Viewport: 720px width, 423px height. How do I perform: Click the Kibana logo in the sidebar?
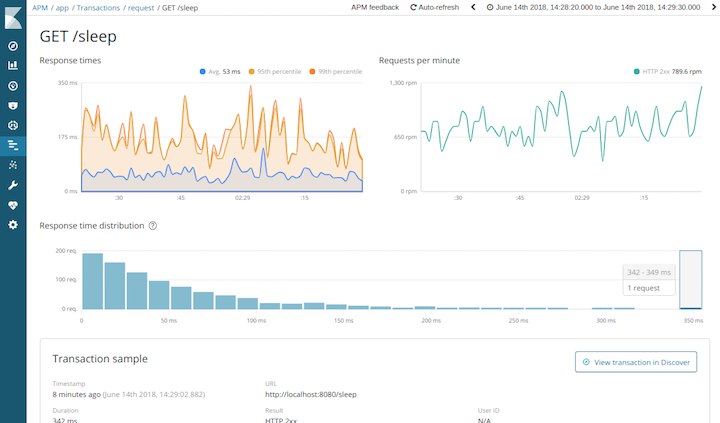tap(13, 18)
